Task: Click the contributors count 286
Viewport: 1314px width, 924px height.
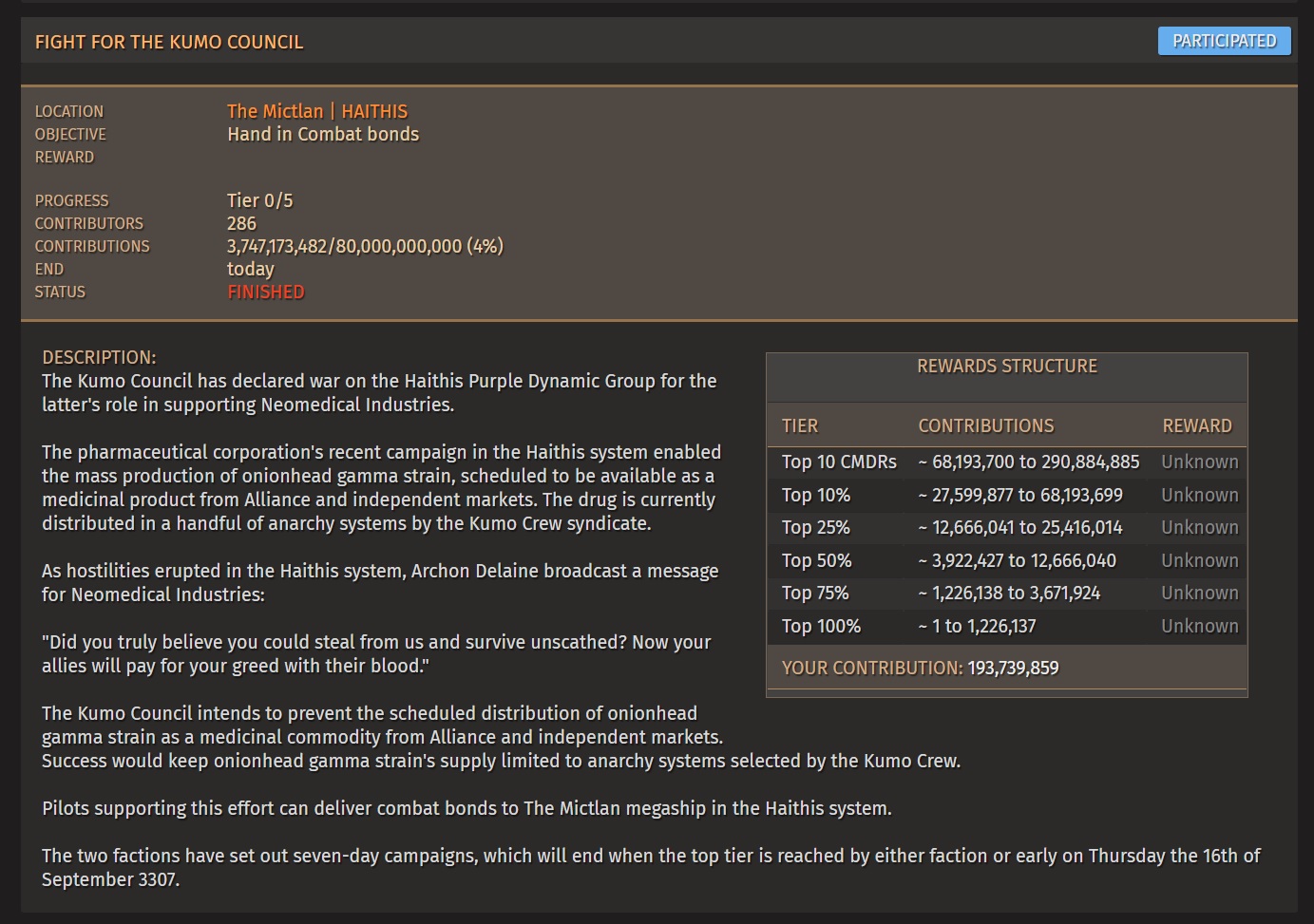Action: coord(241,223)
